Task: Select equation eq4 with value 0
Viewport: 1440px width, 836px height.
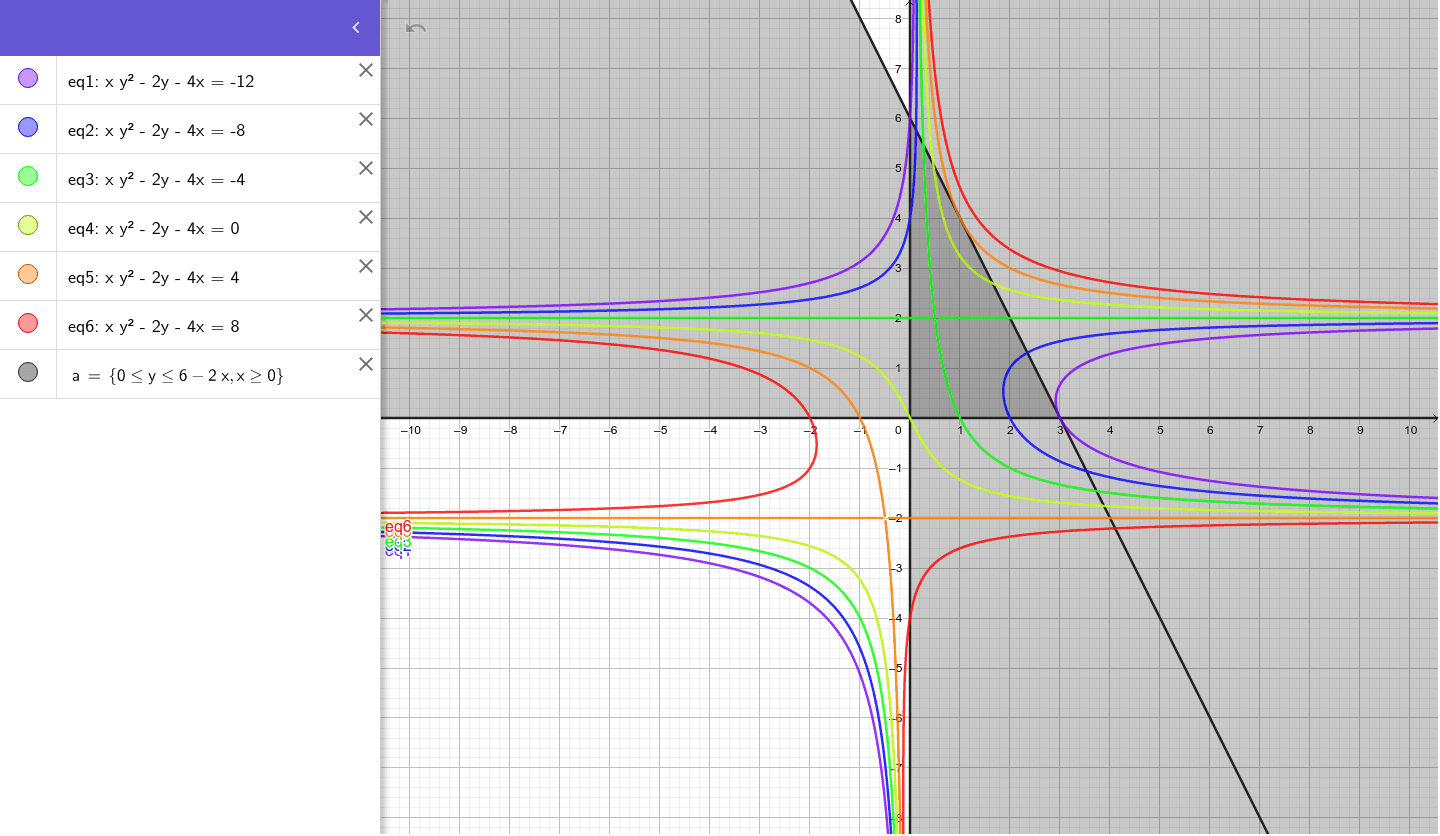Action: pyautogui.click(x=154, y=229)
